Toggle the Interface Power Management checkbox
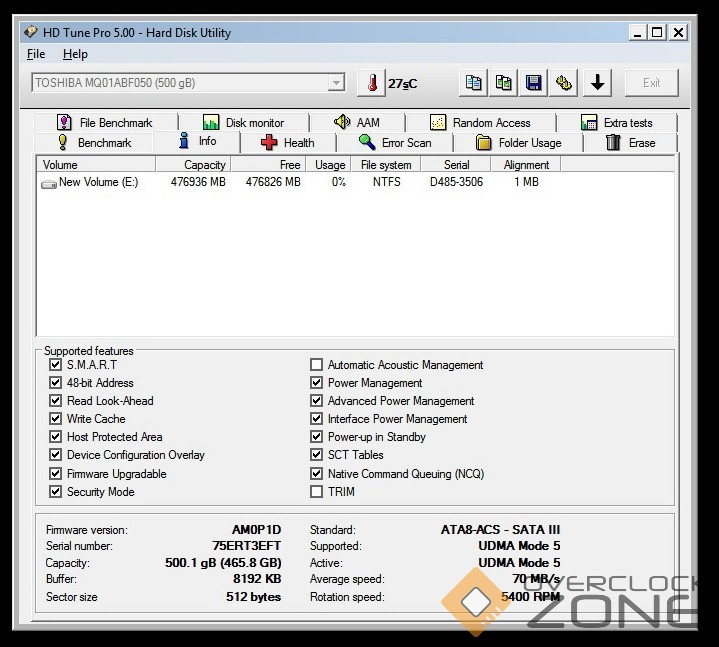 tap(316, 418)
